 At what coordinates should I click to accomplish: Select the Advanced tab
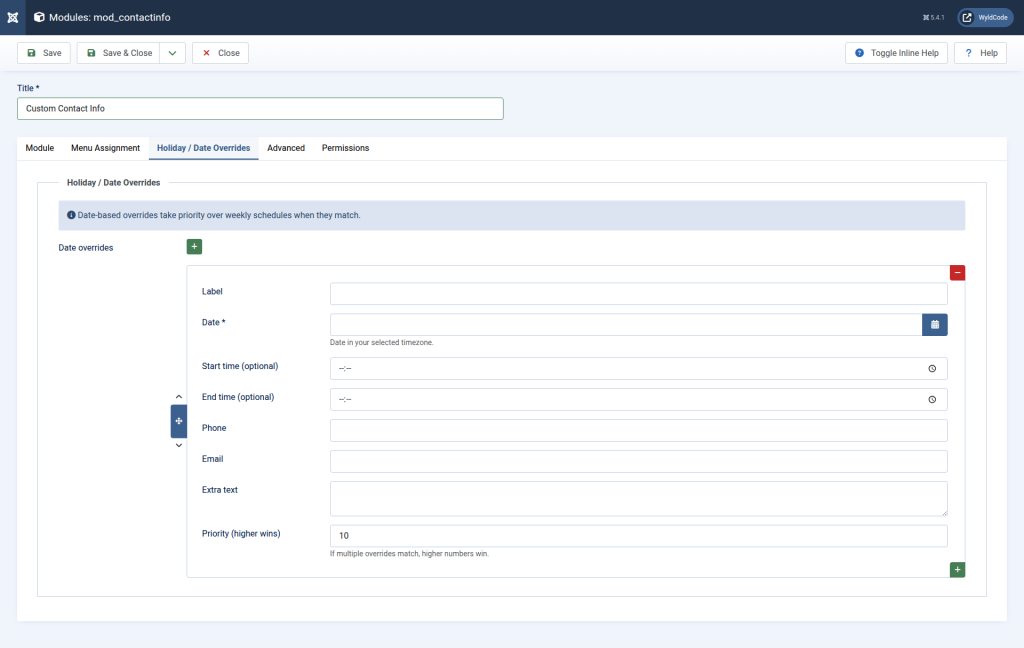(x=285, y=147)
